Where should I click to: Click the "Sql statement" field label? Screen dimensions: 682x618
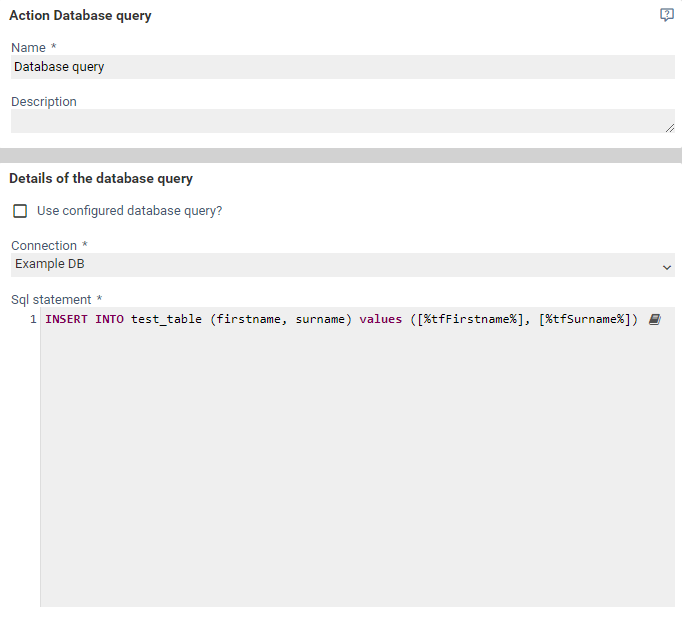click(51, 299)
